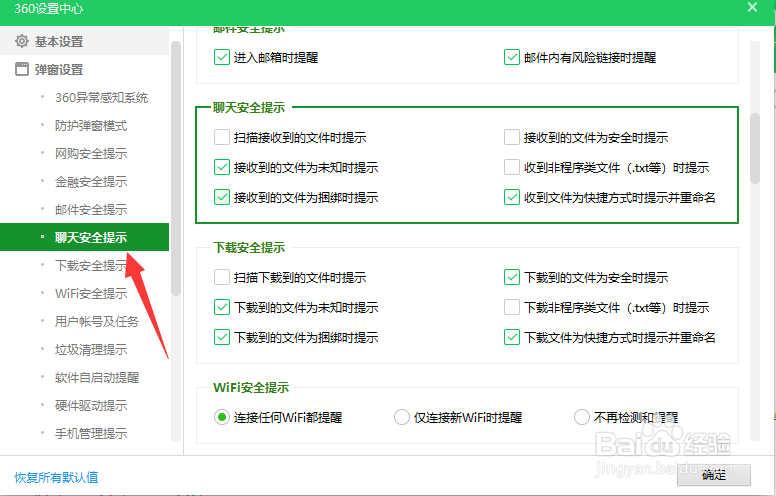Screen dimensions: 776x496
Task: Uncheck 进入邮箱时提醒 checkbox
Action: [222, 57]
